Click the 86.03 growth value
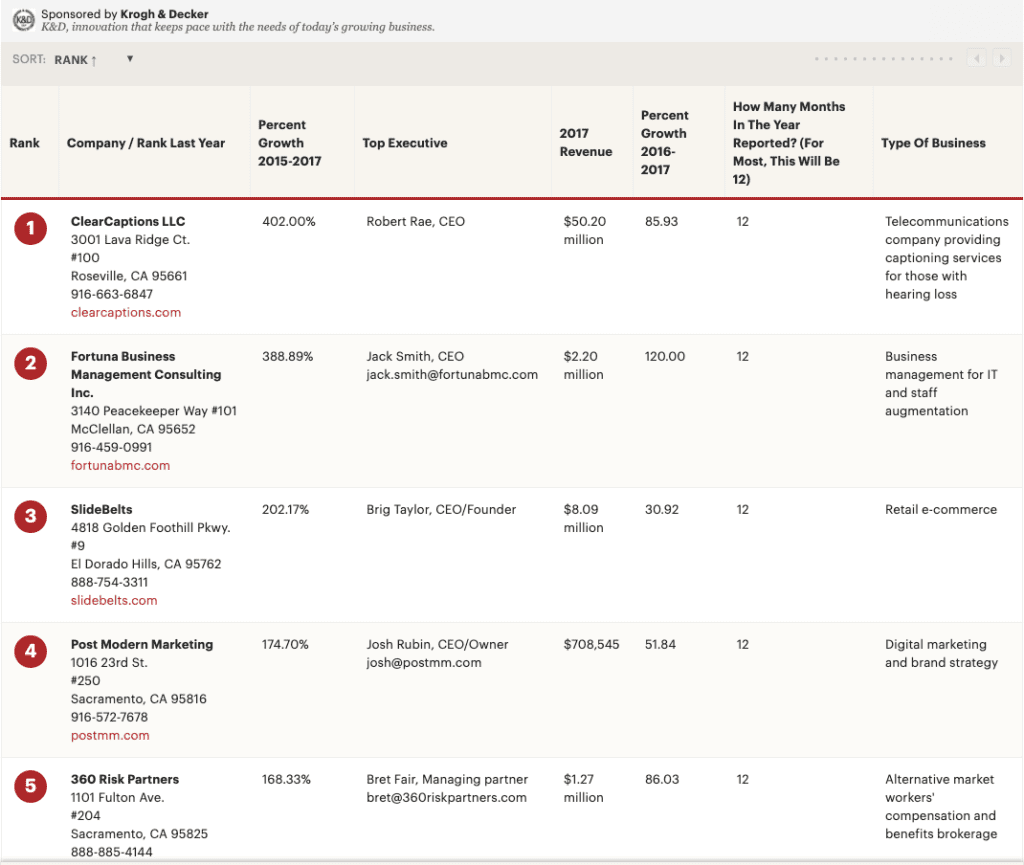Image resolution: width=1024 pixels, height=865 pixels. pyautogui.click(x=662, y=779)
